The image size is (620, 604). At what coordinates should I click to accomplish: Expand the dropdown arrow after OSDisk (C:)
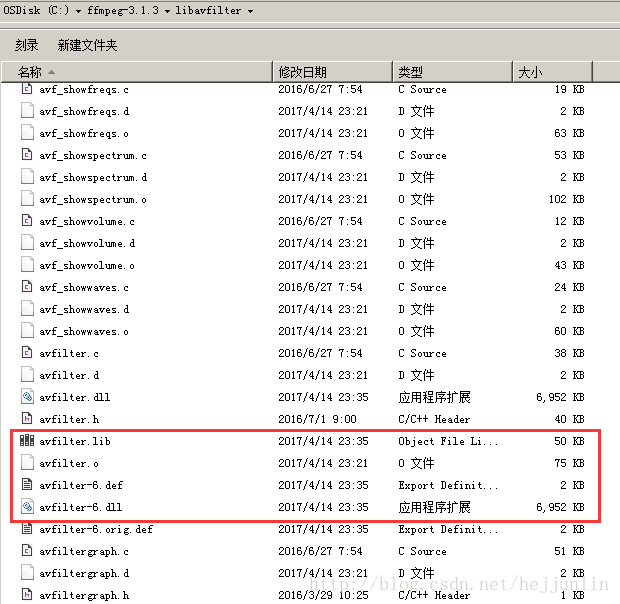(x=78, y=11)
